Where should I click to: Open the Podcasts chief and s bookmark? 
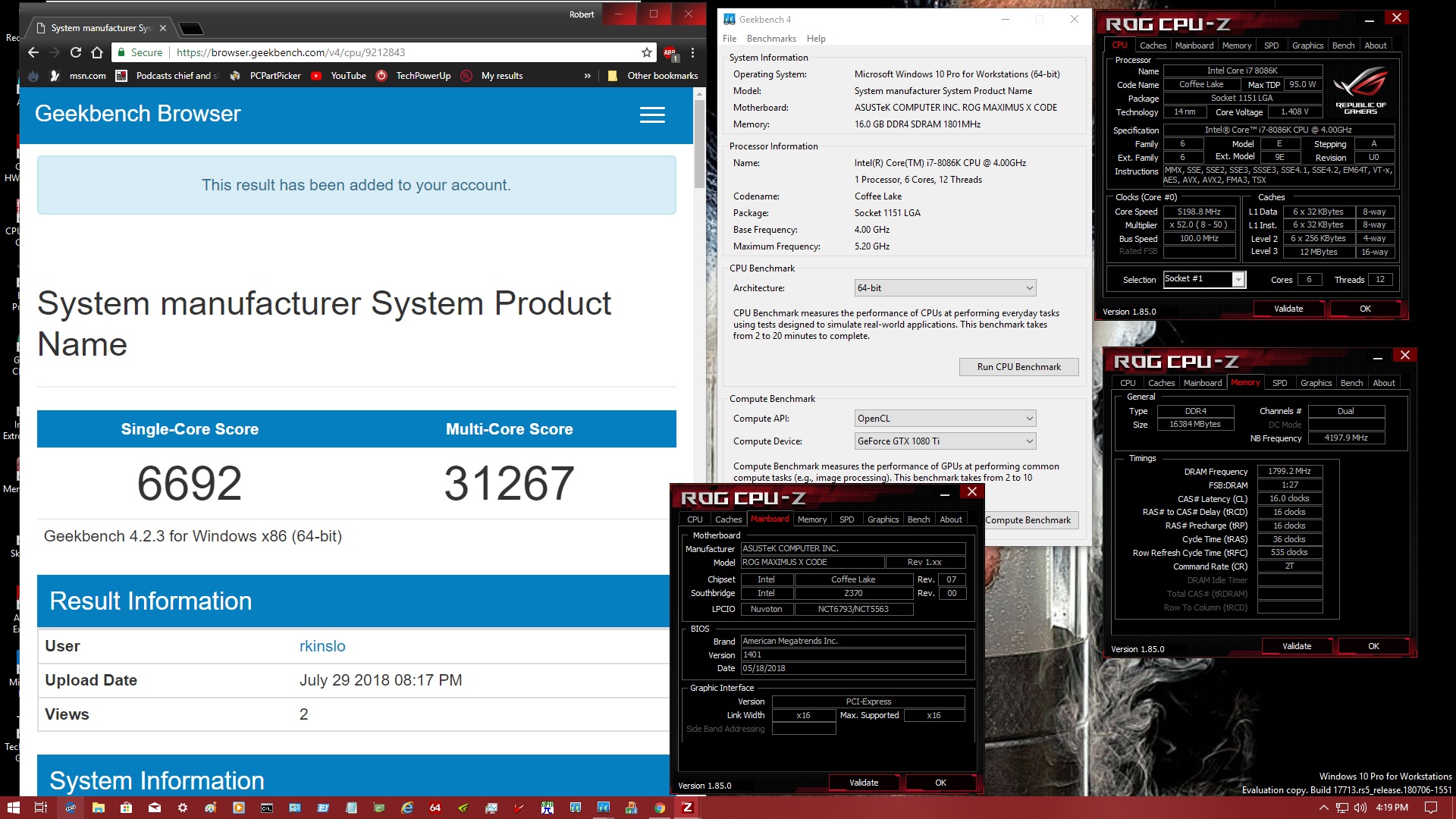[166, 76]
